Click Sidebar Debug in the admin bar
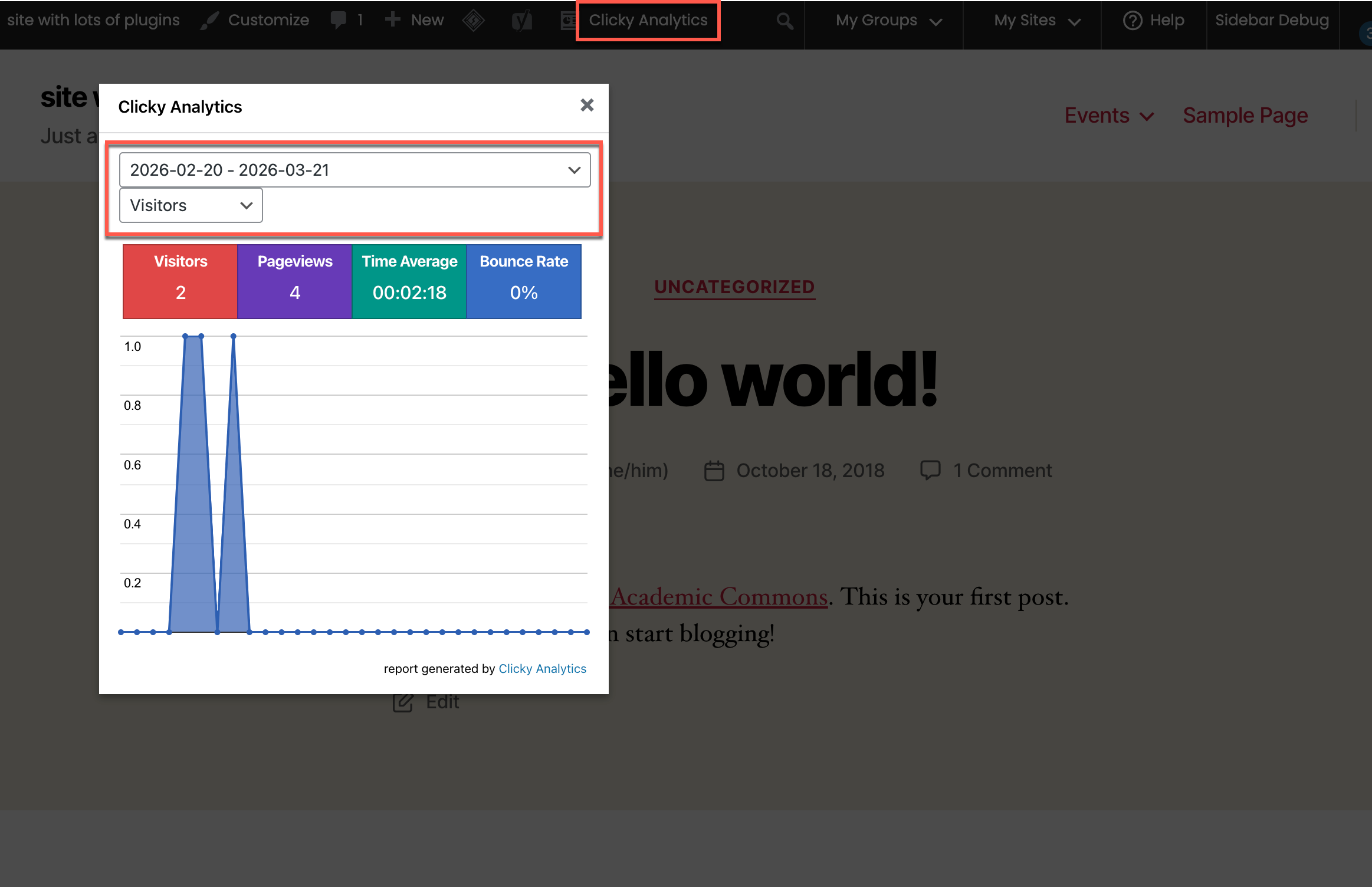 tap(1272, 20)
